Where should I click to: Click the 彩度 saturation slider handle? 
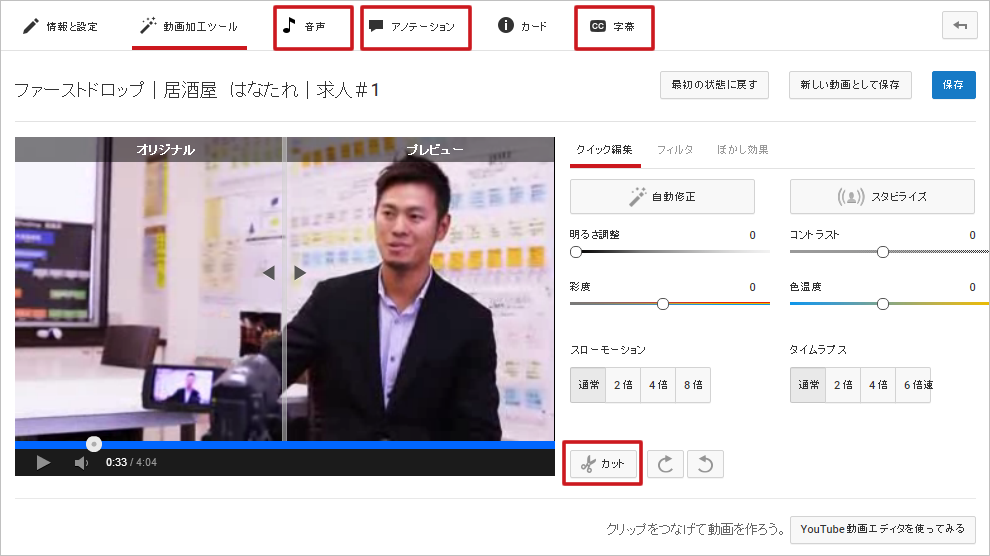[x=663, y=304]
